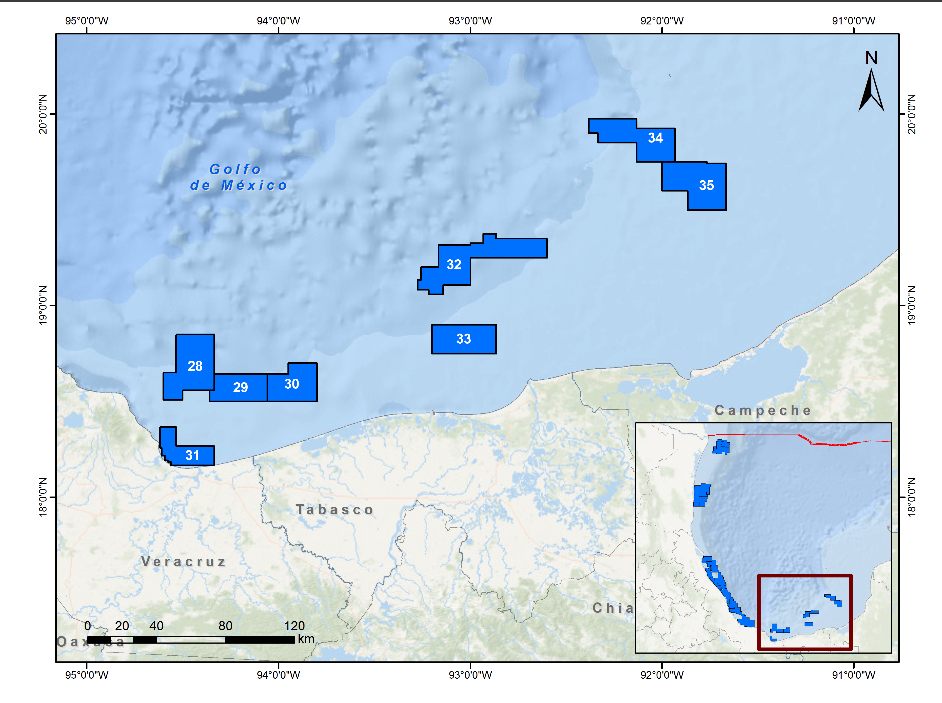The image size is (942, 703).
Task: Click the scale bar
Action: tap(190, 639)
